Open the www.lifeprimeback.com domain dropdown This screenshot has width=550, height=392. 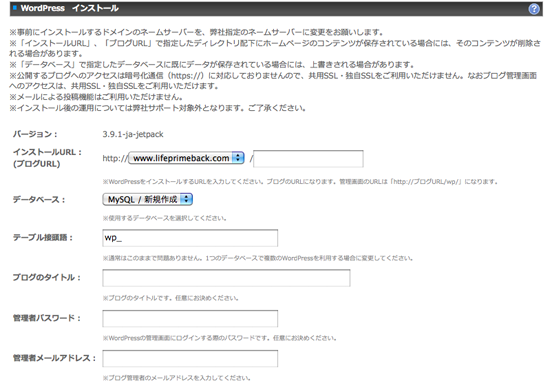click(x=187, y=158)
